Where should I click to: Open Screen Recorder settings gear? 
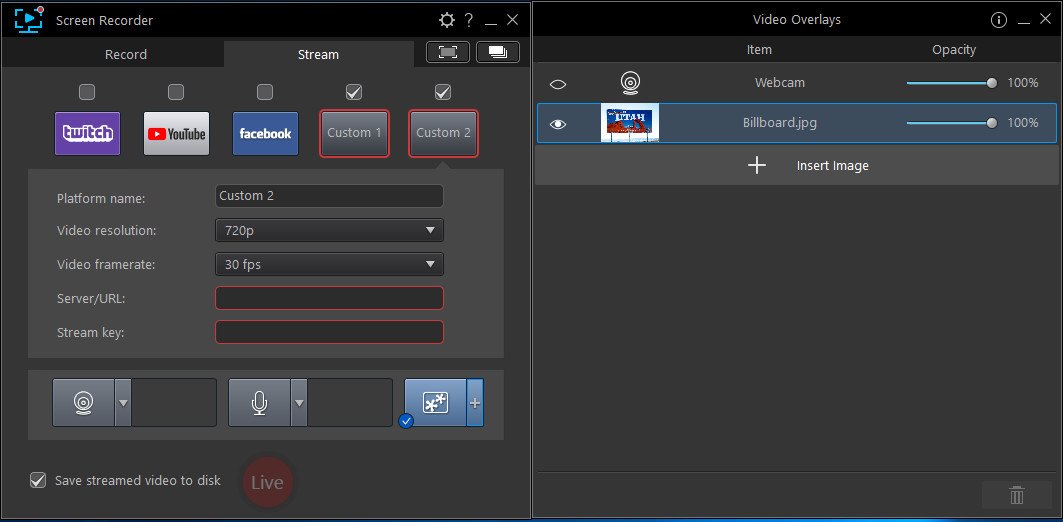[x=447, y=20]
